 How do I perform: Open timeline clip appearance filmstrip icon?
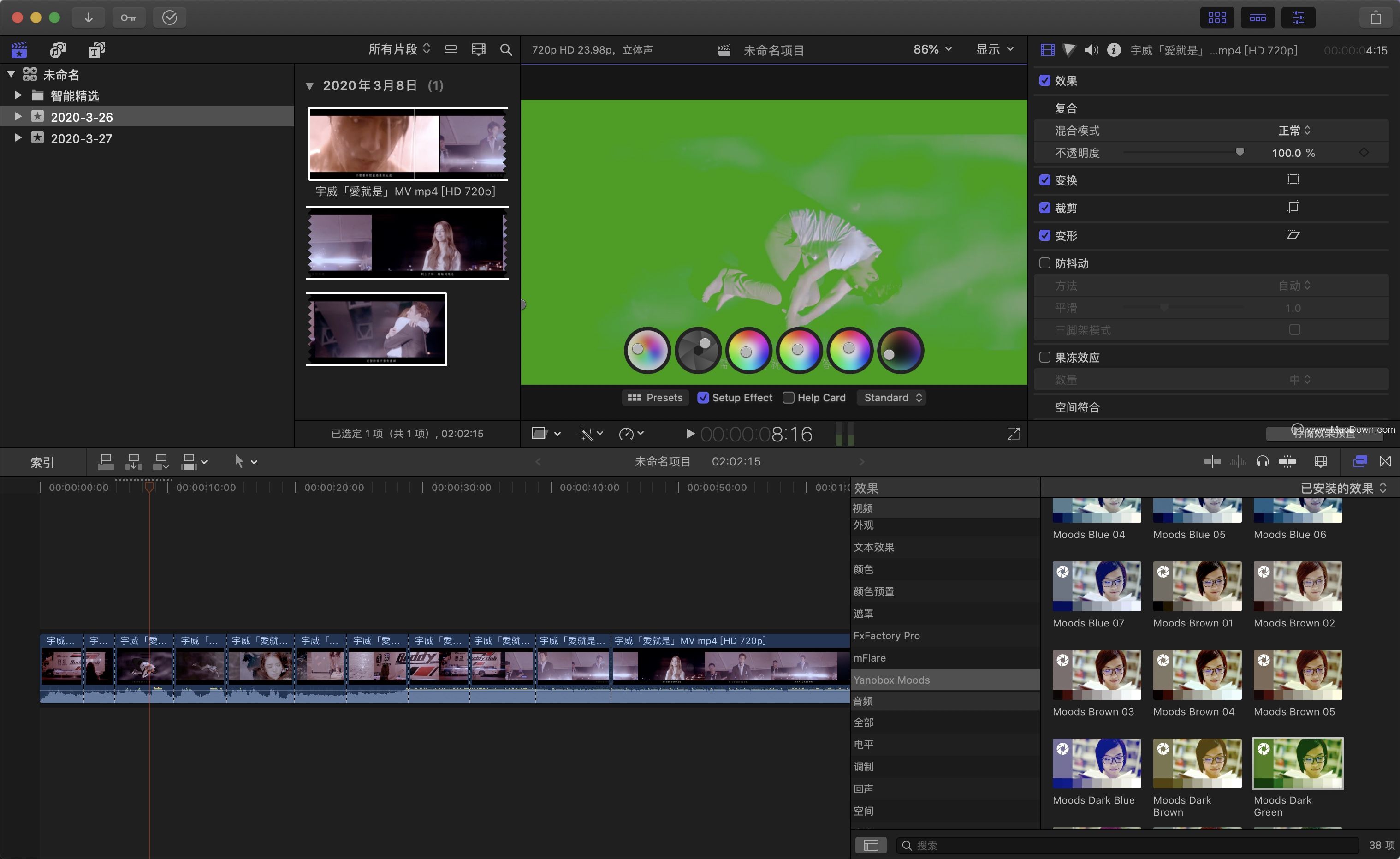[1321, 462]
